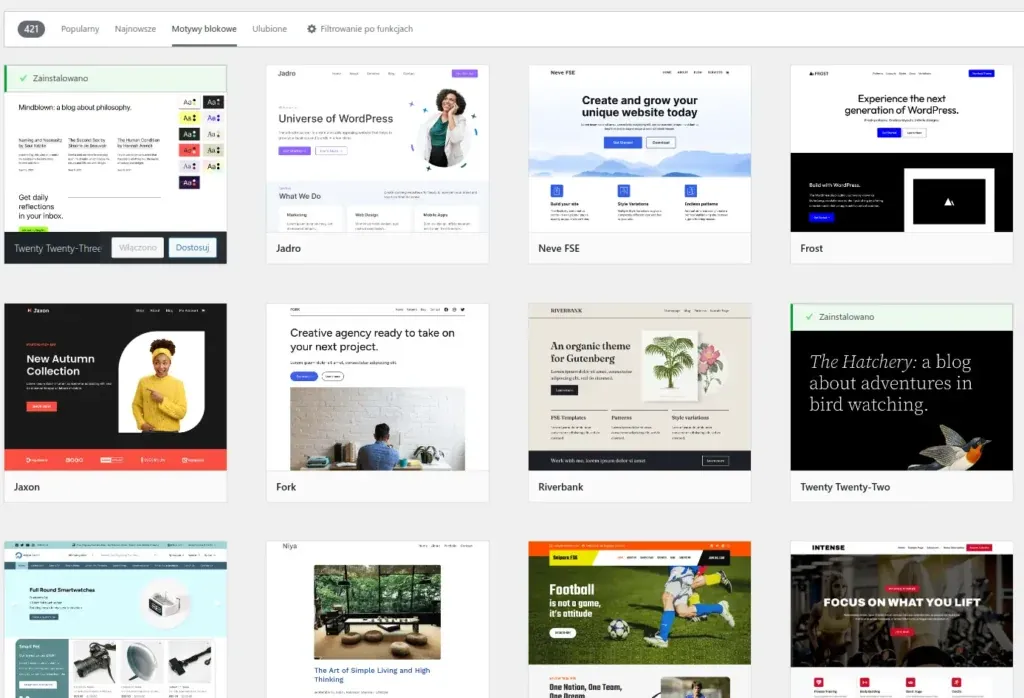This screenshot has height=698, width=1024.
Task: Click the Twenty Twenty-Two theme name
Action: 845,486
